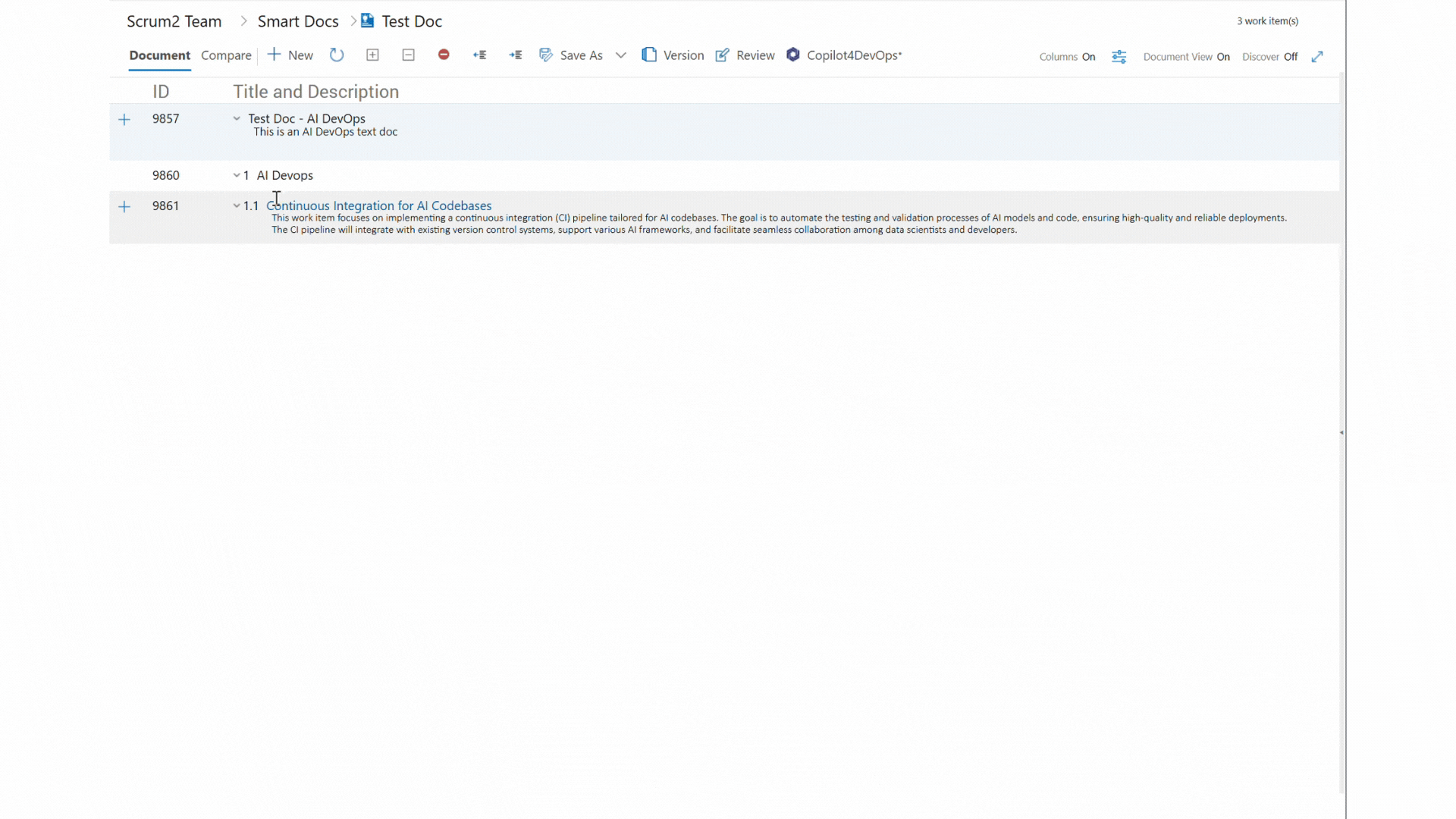The width and height of the screenshot is (1456, 819).
Task: Select the AI Devops section title
Action: tap(284, 175)
